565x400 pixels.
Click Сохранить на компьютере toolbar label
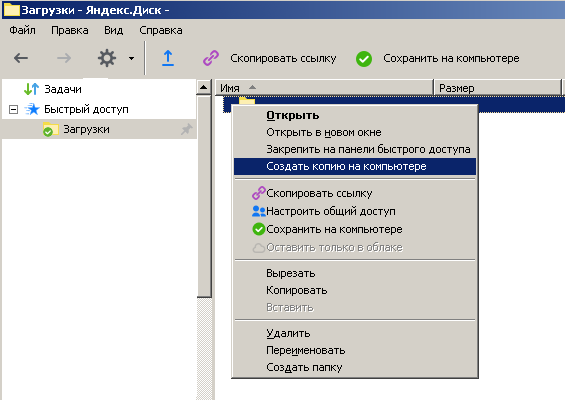(x=451, y=58)
